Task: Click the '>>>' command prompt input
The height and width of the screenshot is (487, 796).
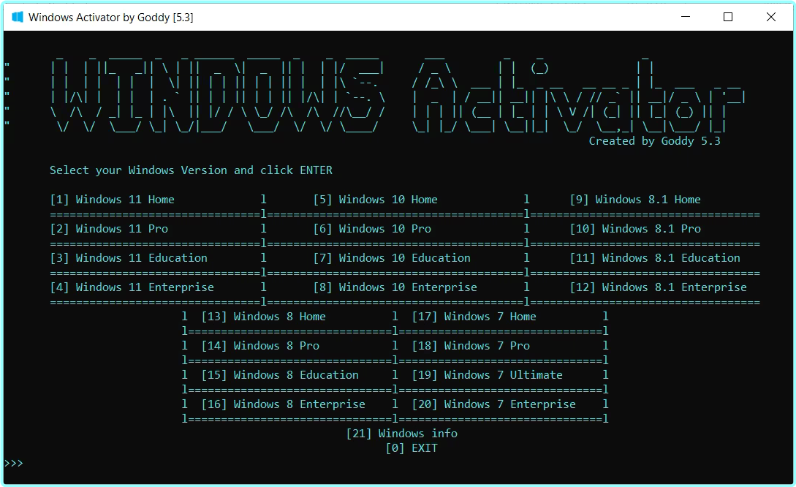Action: [x=14, y=463]
